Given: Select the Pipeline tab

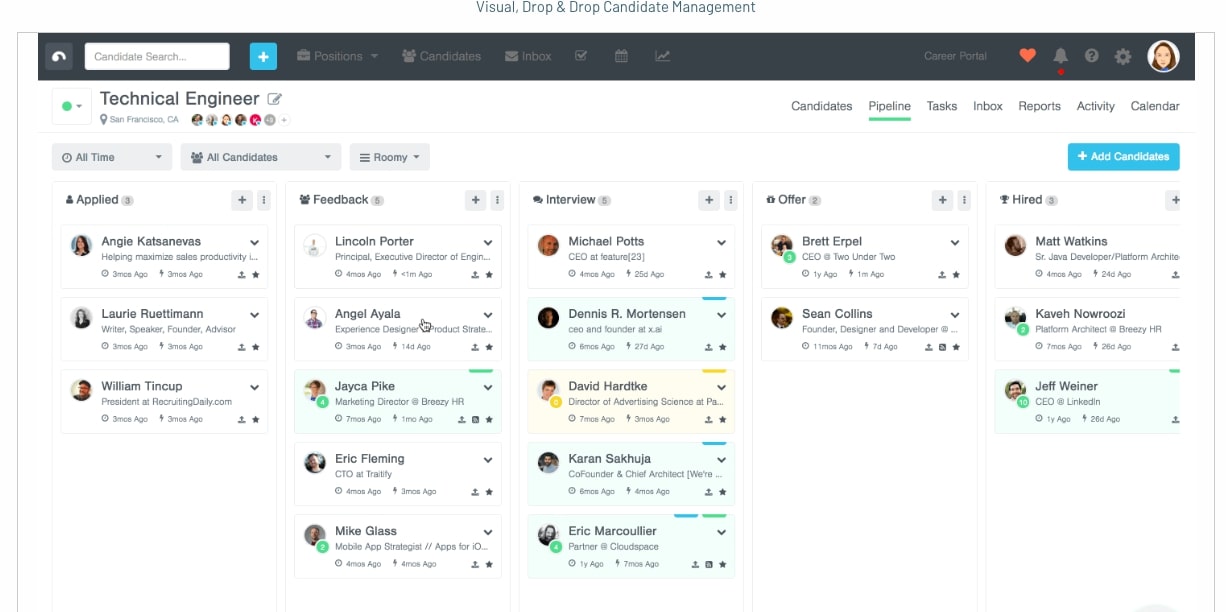Looking at the screenshot, I should [x=890, y=106].
